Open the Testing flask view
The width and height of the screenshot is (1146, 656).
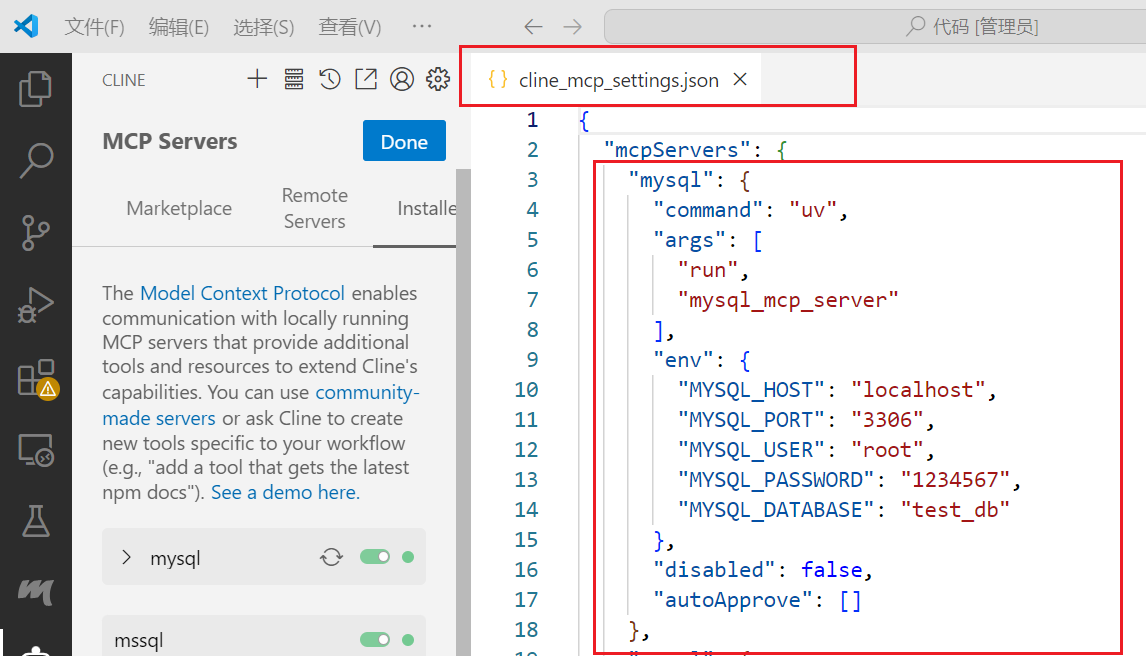click(35, 522)
